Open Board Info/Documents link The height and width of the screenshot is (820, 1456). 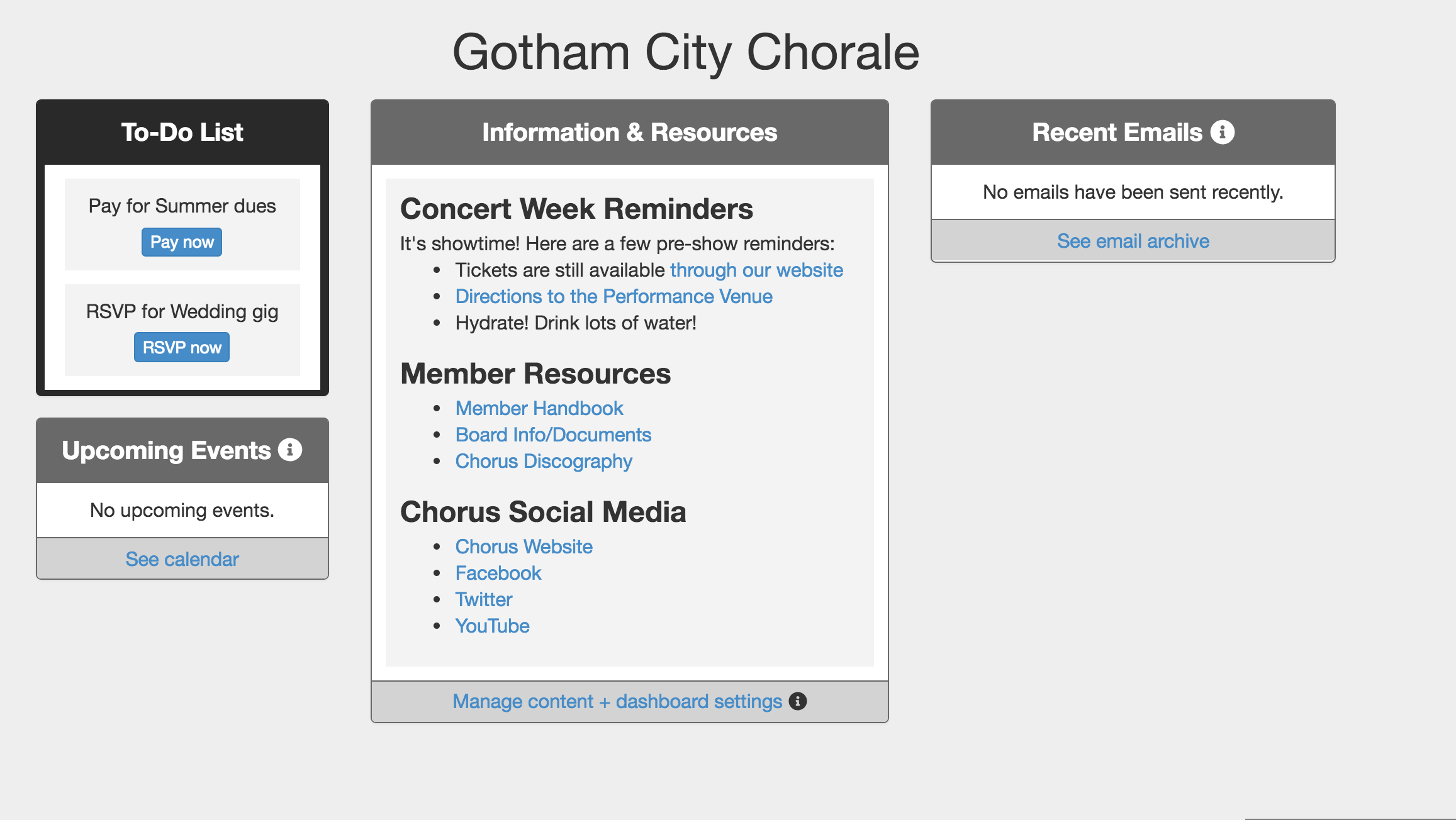553,435
